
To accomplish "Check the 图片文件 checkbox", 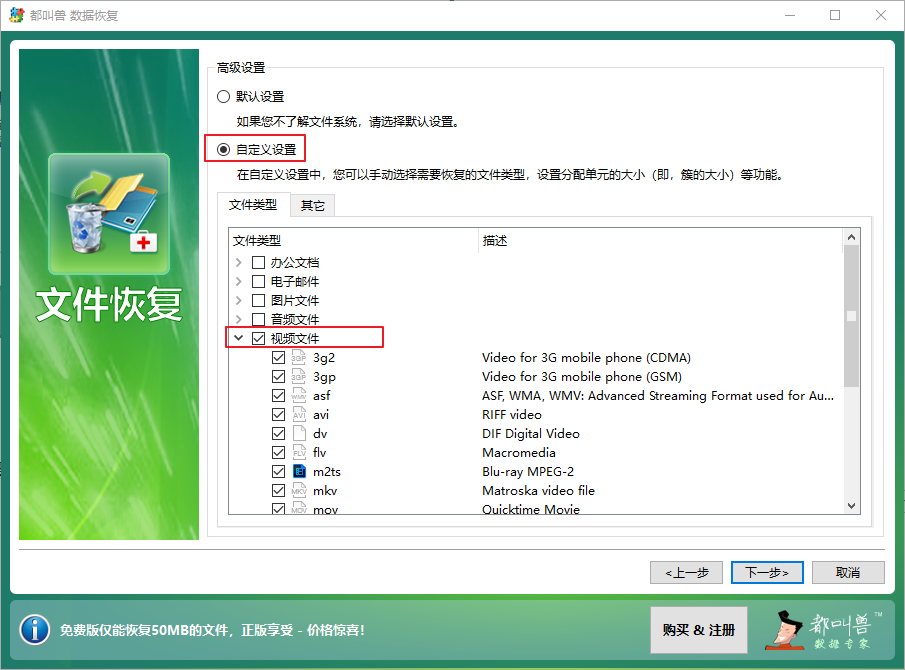I will [x=259, y=301].
